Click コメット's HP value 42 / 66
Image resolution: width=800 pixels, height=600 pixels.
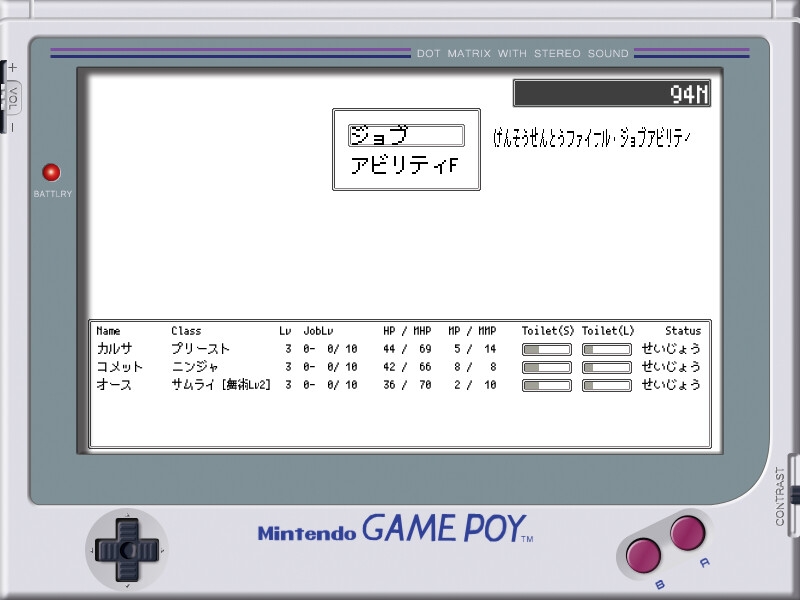point(407,367)
